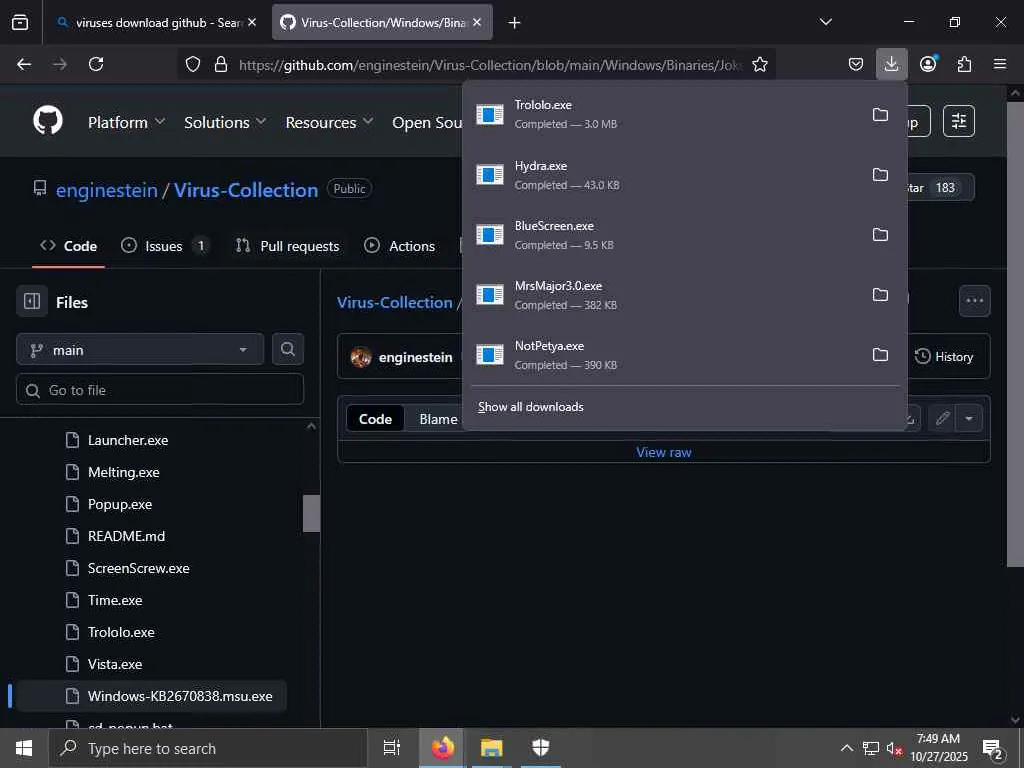This screenshot has width=1024, height=768.
Task: Show MrsMajor3.0.exe in its folder
Action: (880, 295)
